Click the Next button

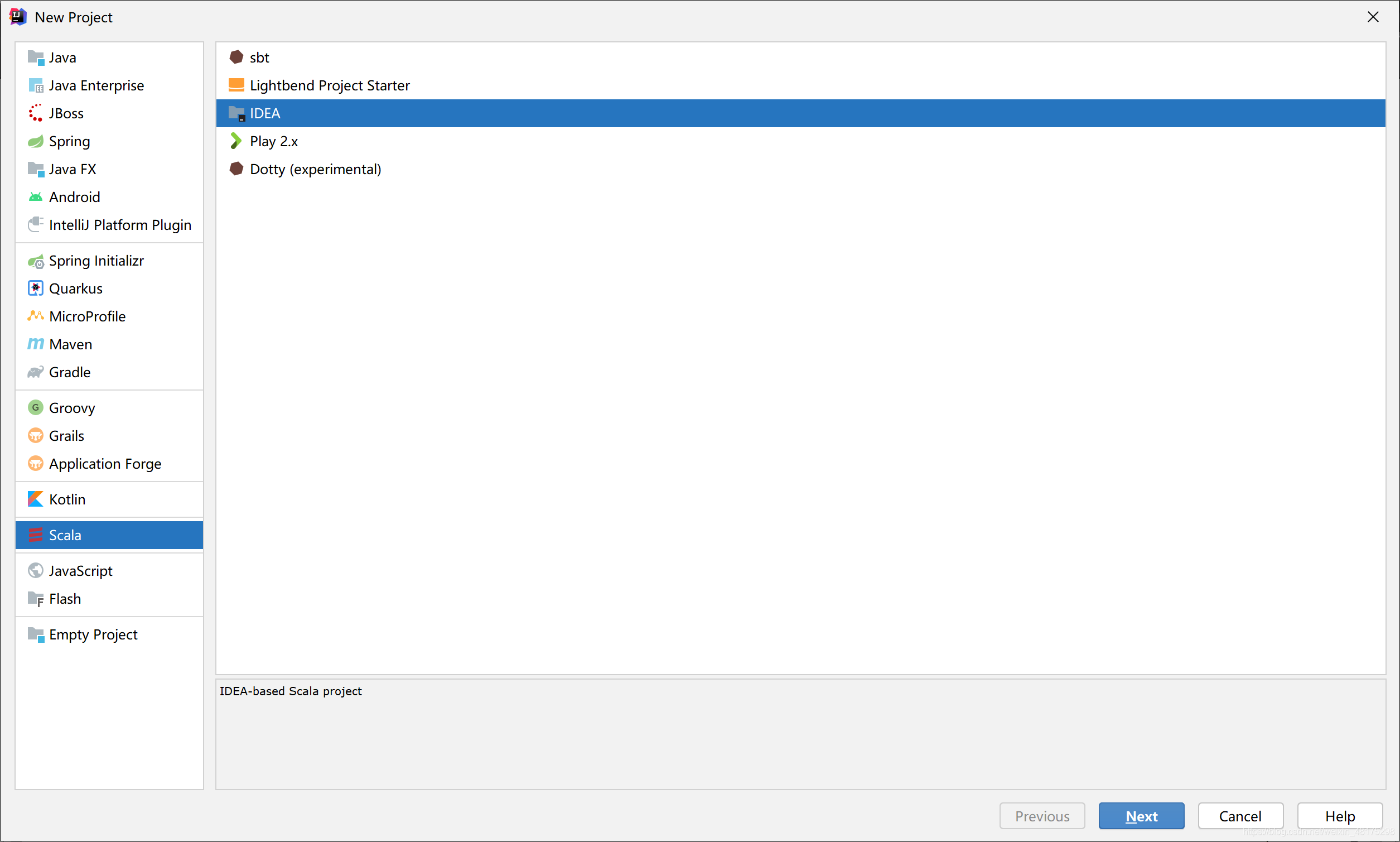(1141, 816)
